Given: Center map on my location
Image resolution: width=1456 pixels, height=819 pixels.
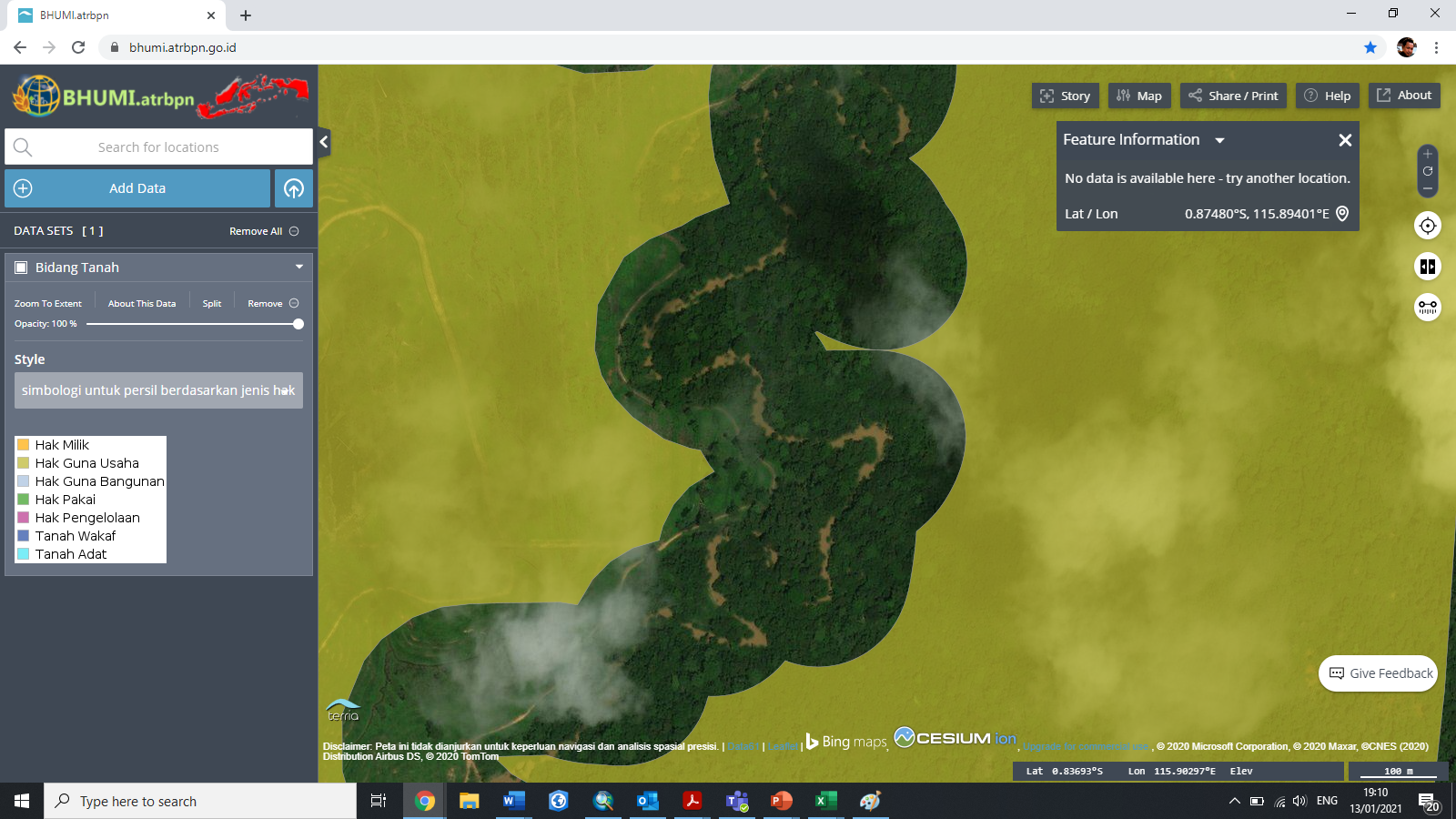Looking at the screenshot, I should [1428, 226].
